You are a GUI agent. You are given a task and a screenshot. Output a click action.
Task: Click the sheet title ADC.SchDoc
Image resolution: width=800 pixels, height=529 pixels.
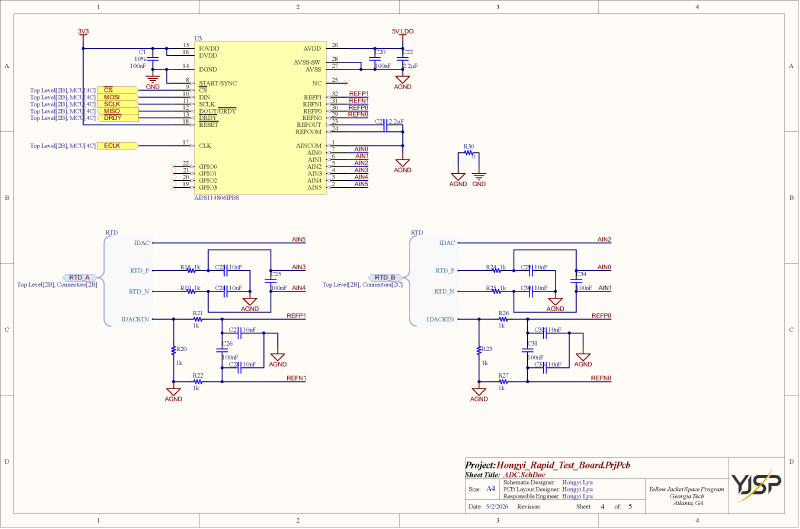pos(524,475)
